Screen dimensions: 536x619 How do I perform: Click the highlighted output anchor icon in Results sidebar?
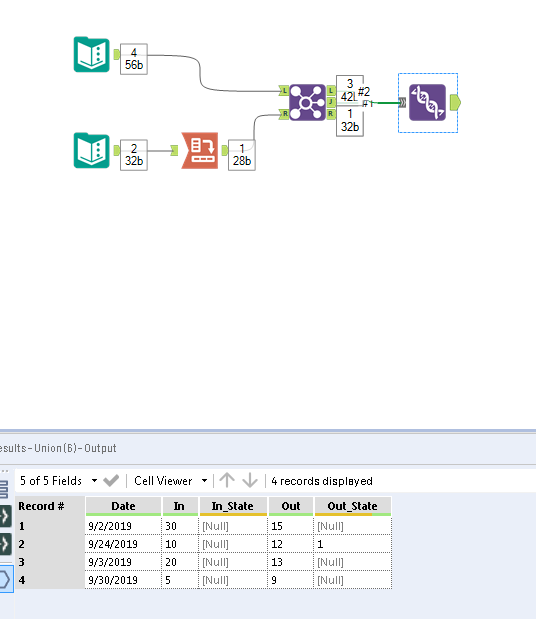tap(6, 579)
